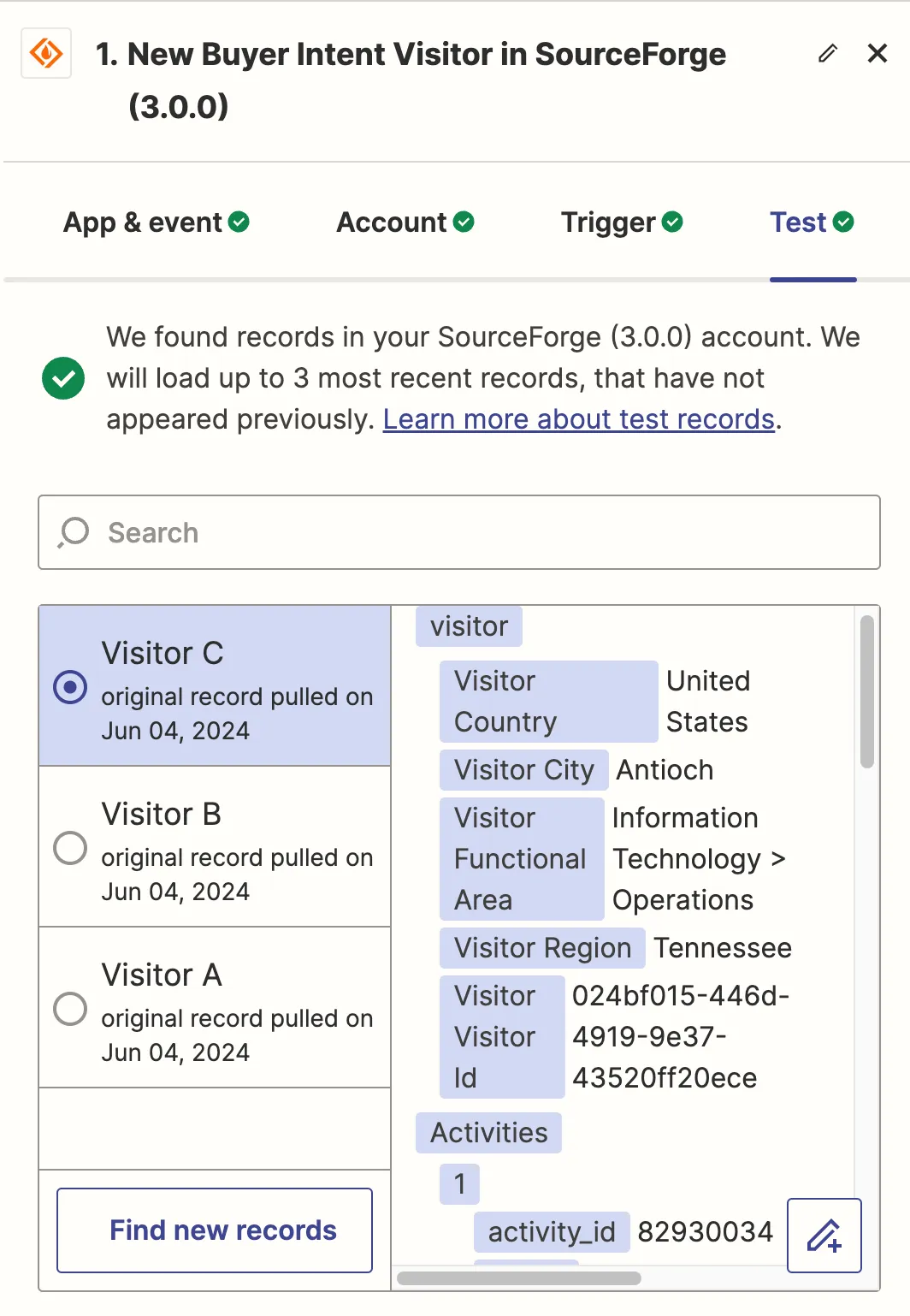Click the Visitor Region label
910x1316 pixels.
542,948
